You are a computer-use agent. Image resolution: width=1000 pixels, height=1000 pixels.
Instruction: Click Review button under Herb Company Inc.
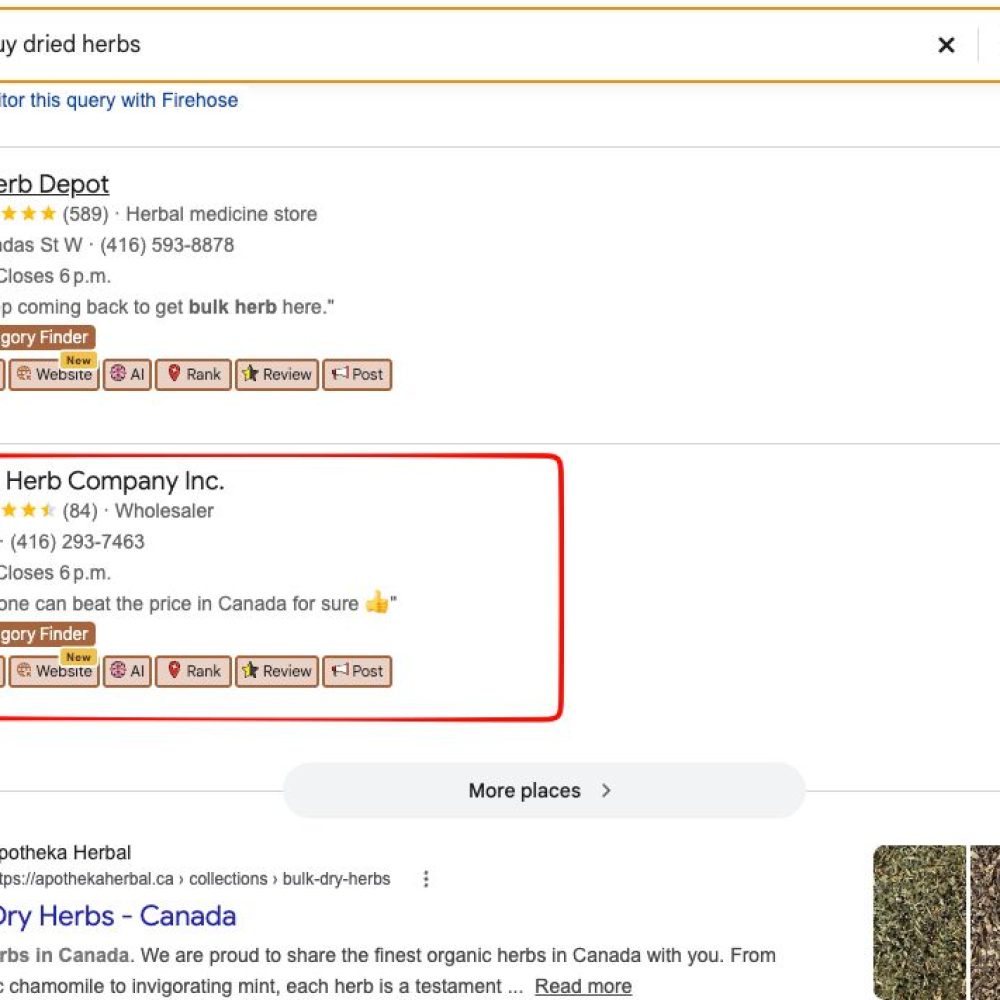click(277, 671)
